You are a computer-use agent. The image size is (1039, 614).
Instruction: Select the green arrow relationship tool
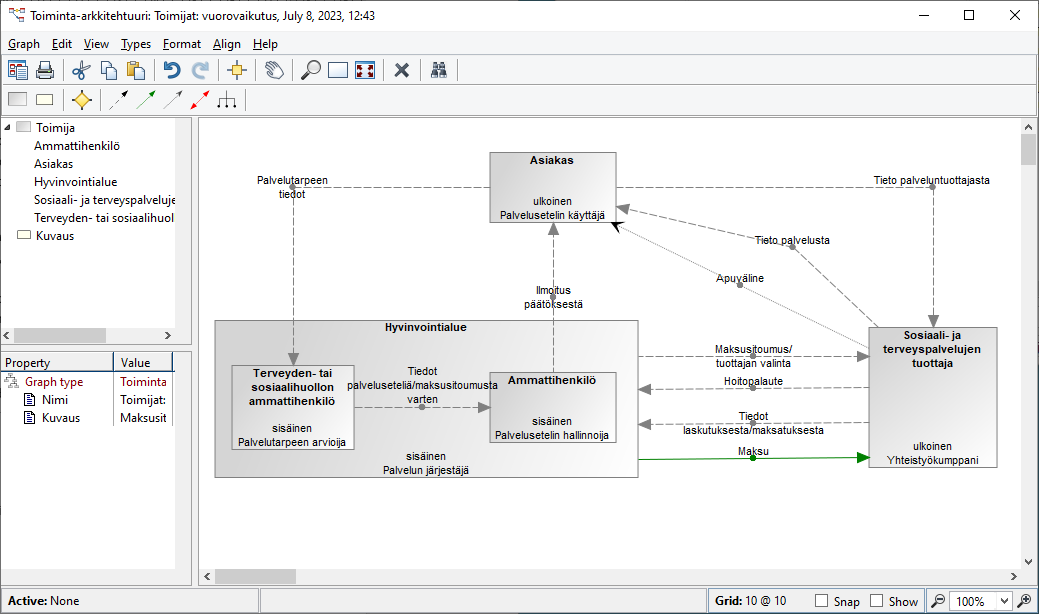(146, 99)
